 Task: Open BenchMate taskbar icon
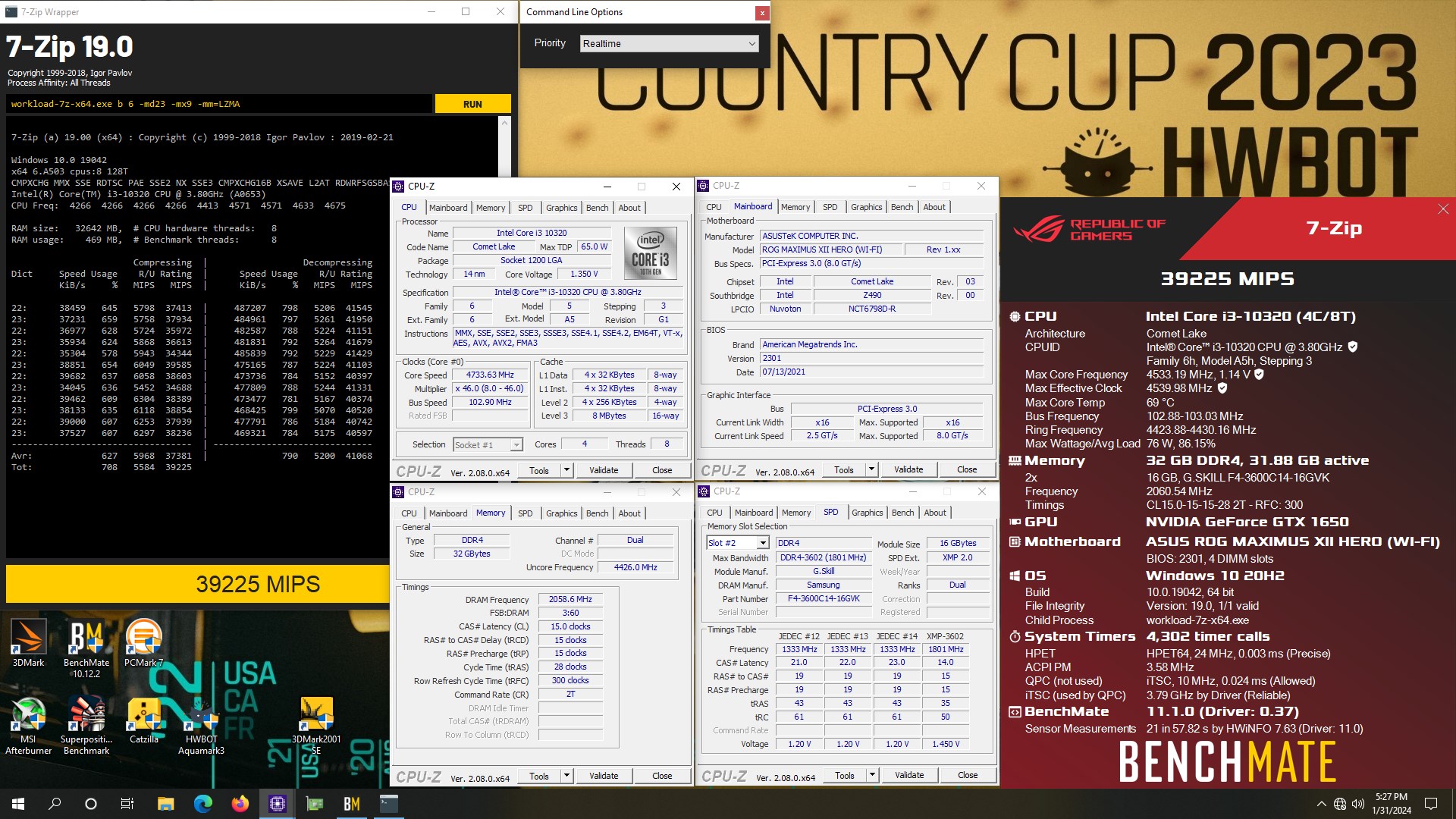tap(351, 804)
